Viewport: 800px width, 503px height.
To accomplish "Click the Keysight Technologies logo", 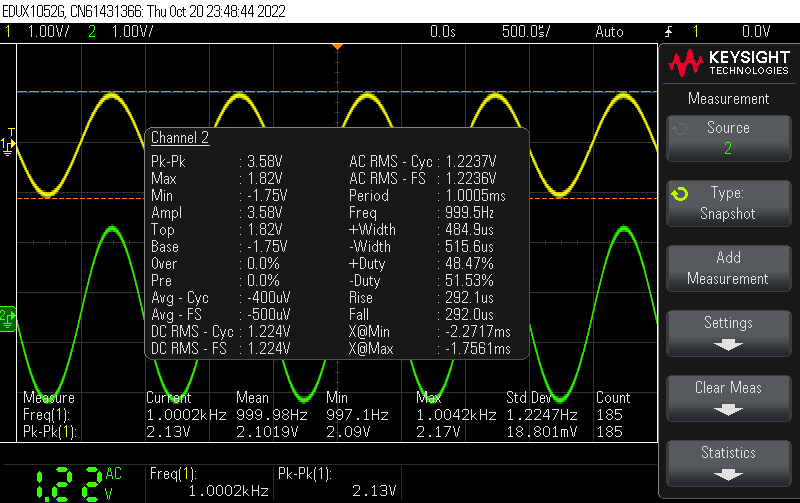I will [728, 64].
